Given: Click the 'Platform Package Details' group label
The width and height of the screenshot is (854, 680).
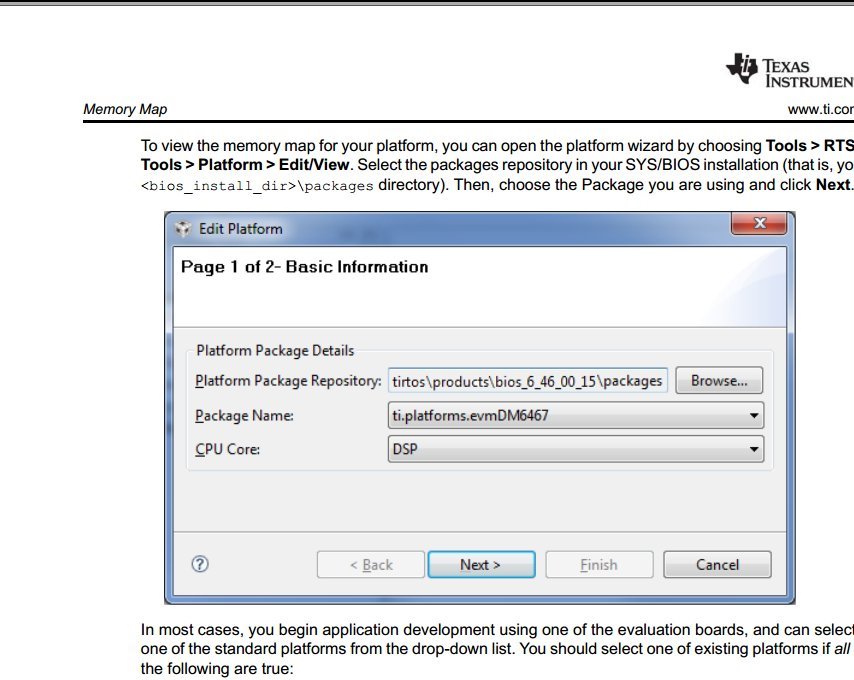Looking at the screenshot, I should click(x=275, y=350).
